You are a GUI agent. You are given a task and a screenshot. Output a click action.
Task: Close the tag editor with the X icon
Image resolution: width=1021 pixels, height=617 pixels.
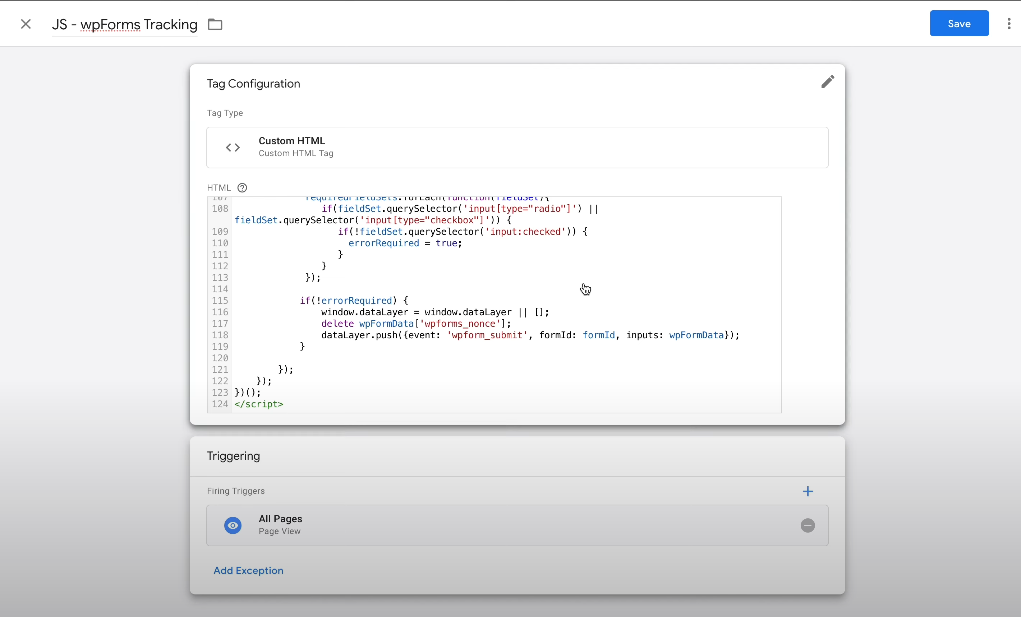pos(25,24)
